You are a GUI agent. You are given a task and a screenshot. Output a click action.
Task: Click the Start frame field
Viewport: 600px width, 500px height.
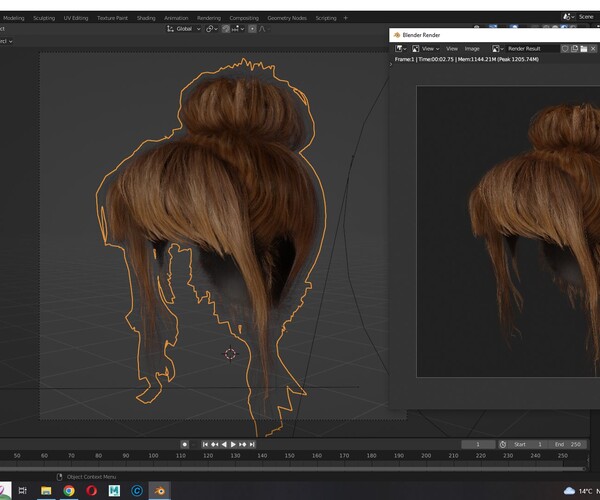coord(528,444)
